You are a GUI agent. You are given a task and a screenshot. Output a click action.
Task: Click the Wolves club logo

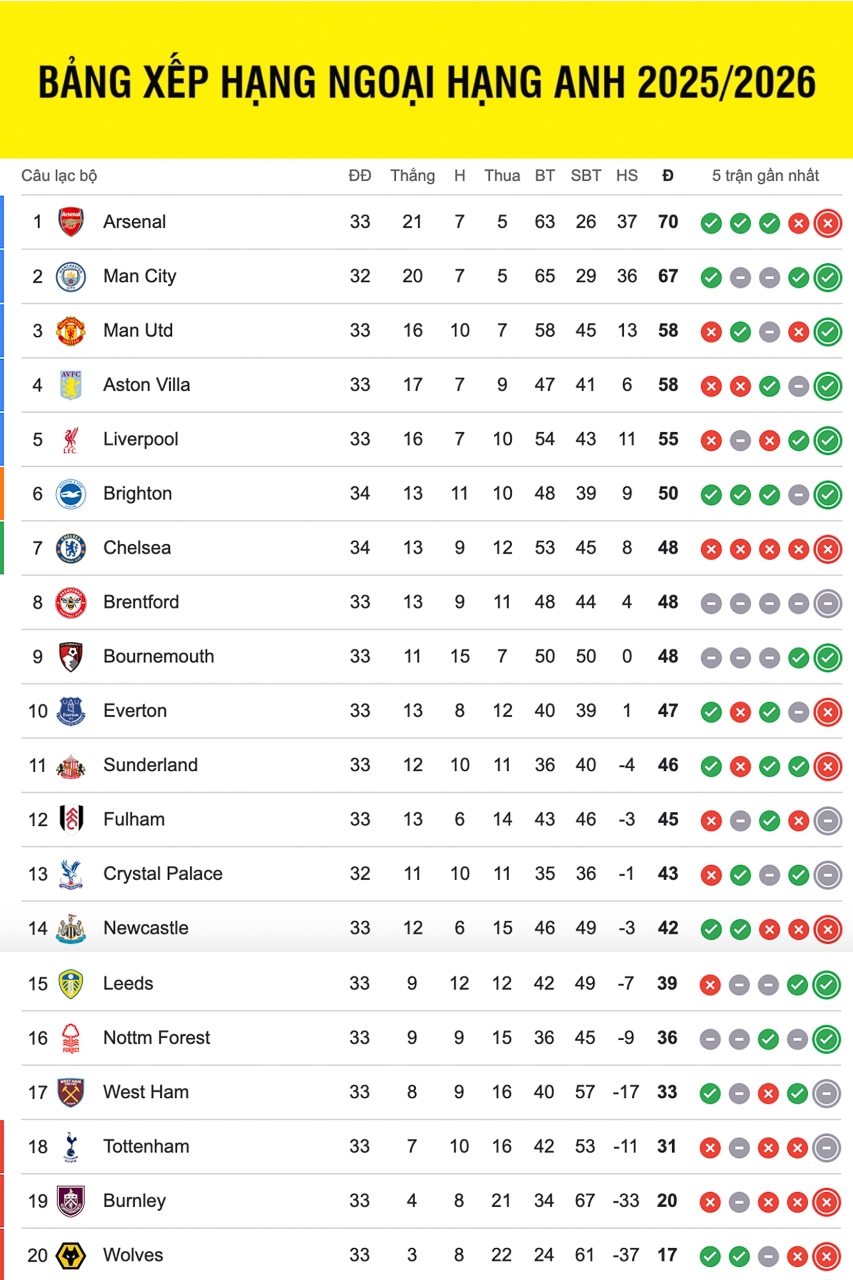(70, 1255)
